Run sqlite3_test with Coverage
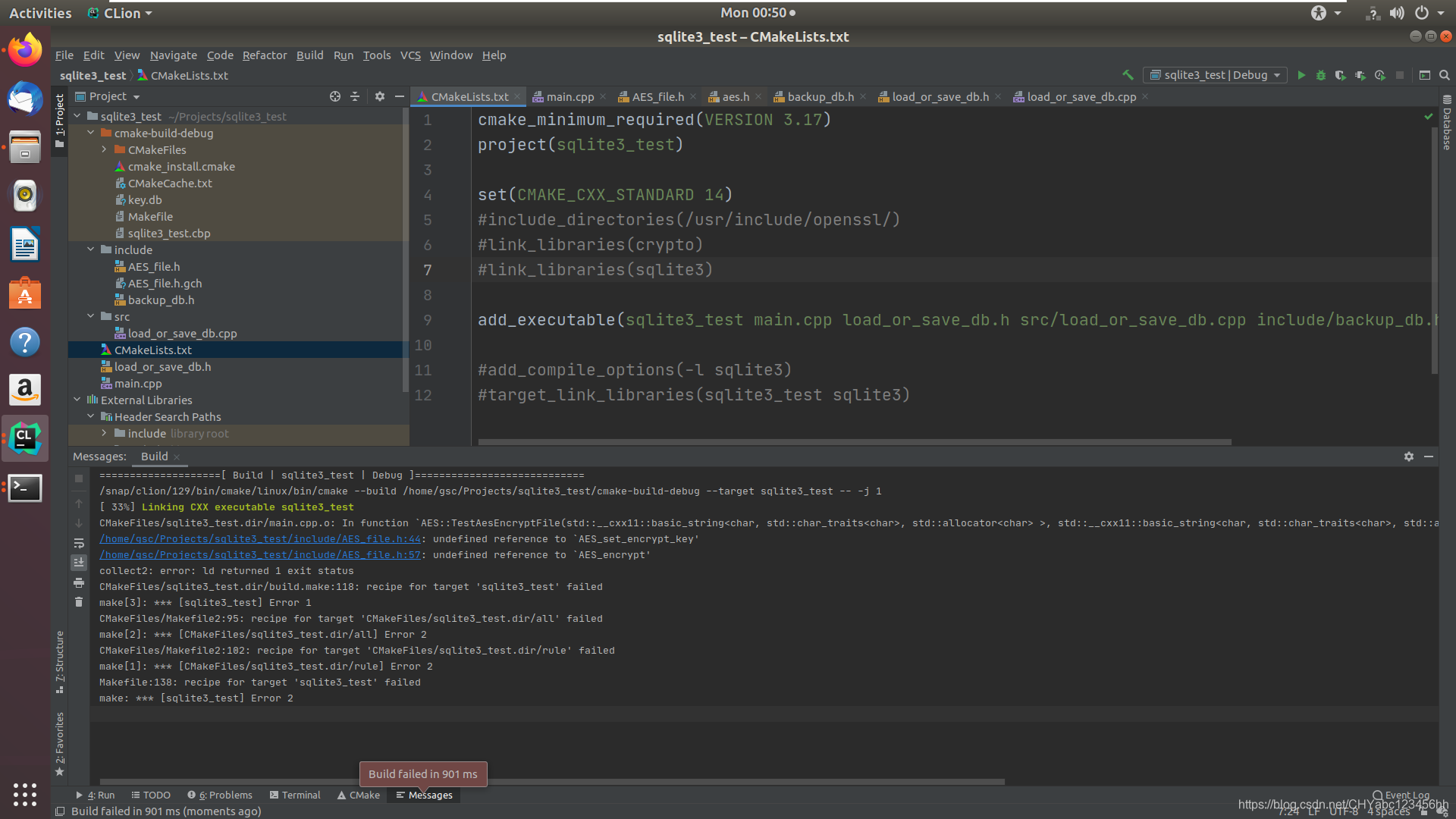This screenshot has height=819, width=1456. [x=1341, y=75]
